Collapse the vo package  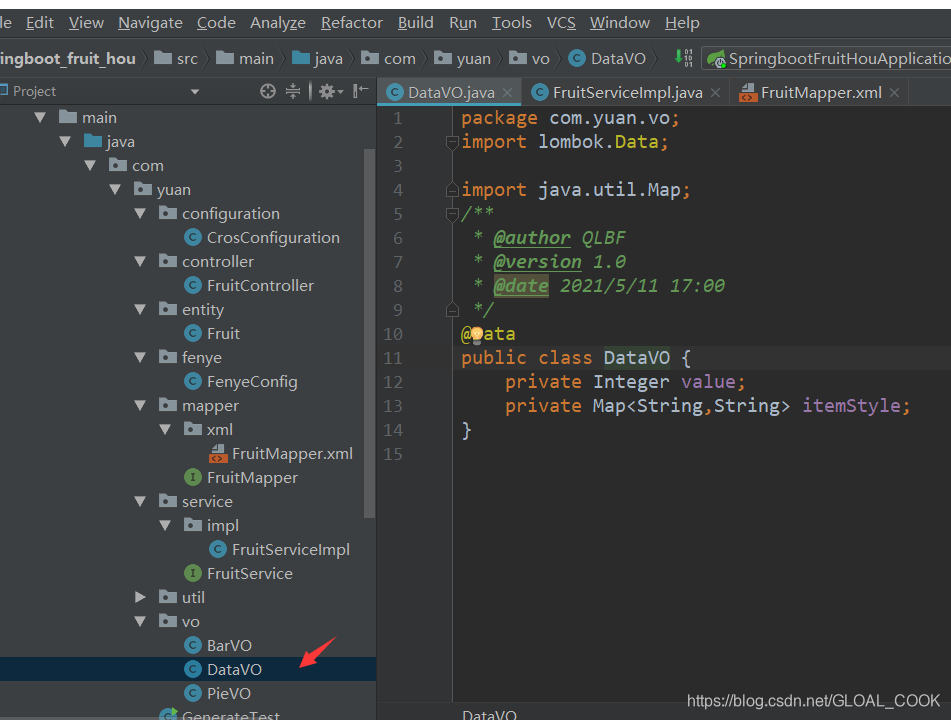[140, 621]
